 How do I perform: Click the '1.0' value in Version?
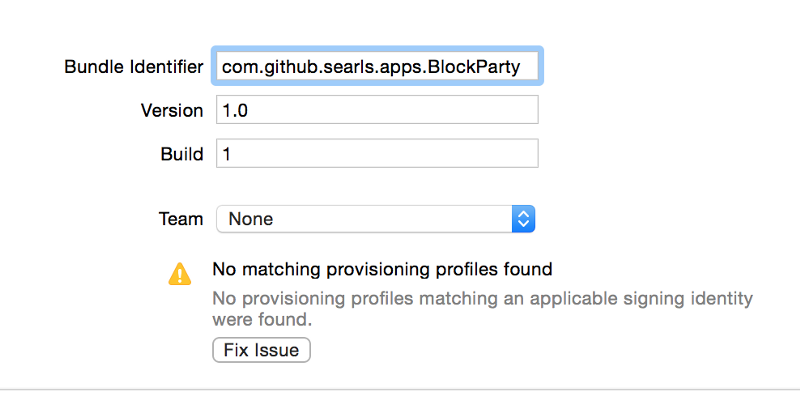point(235,110)
